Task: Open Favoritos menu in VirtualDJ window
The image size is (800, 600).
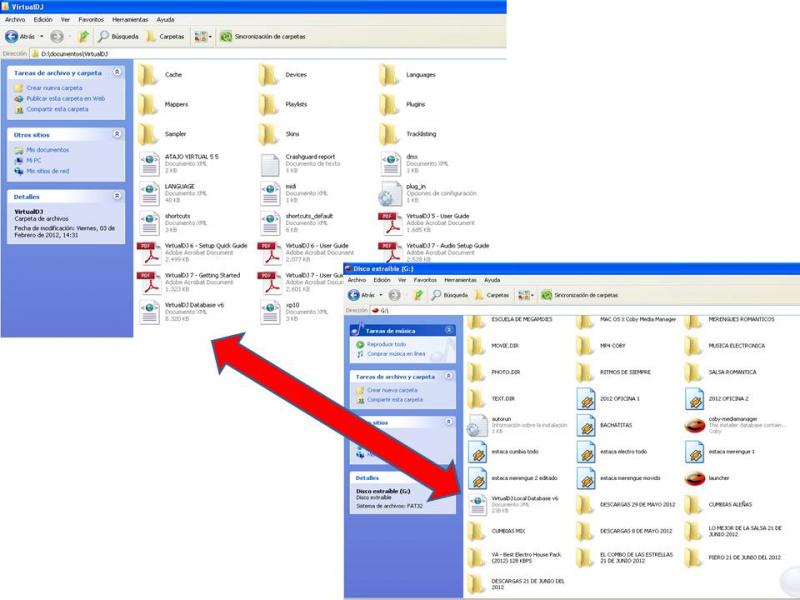Action: click(x=91, y=19)
